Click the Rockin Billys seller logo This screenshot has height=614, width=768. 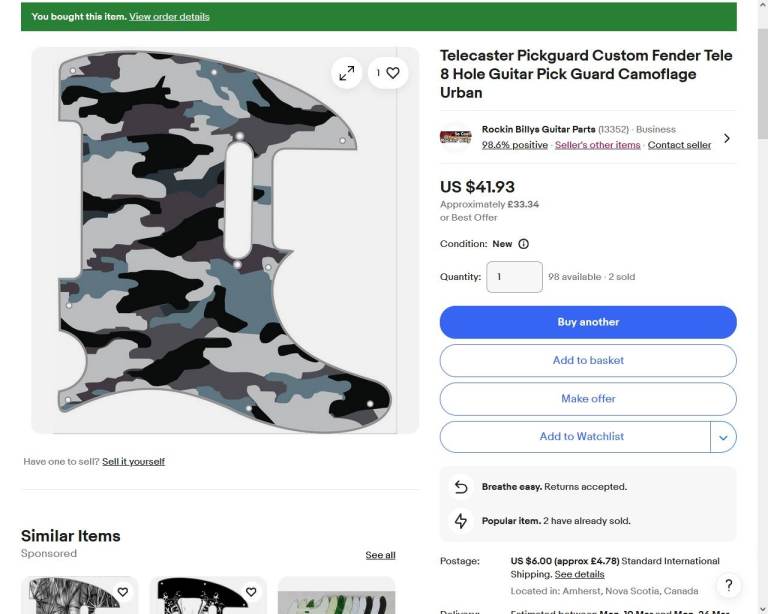(x=456, y=137)
